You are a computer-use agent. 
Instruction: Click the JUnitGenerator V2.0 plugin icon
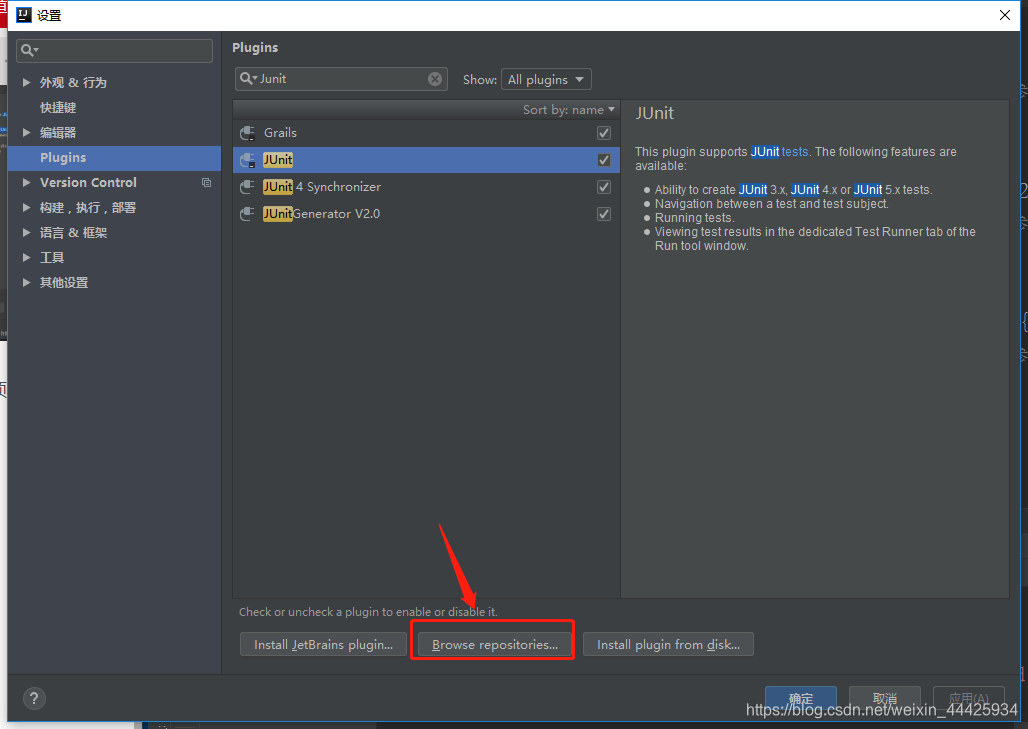pos(247,214)
